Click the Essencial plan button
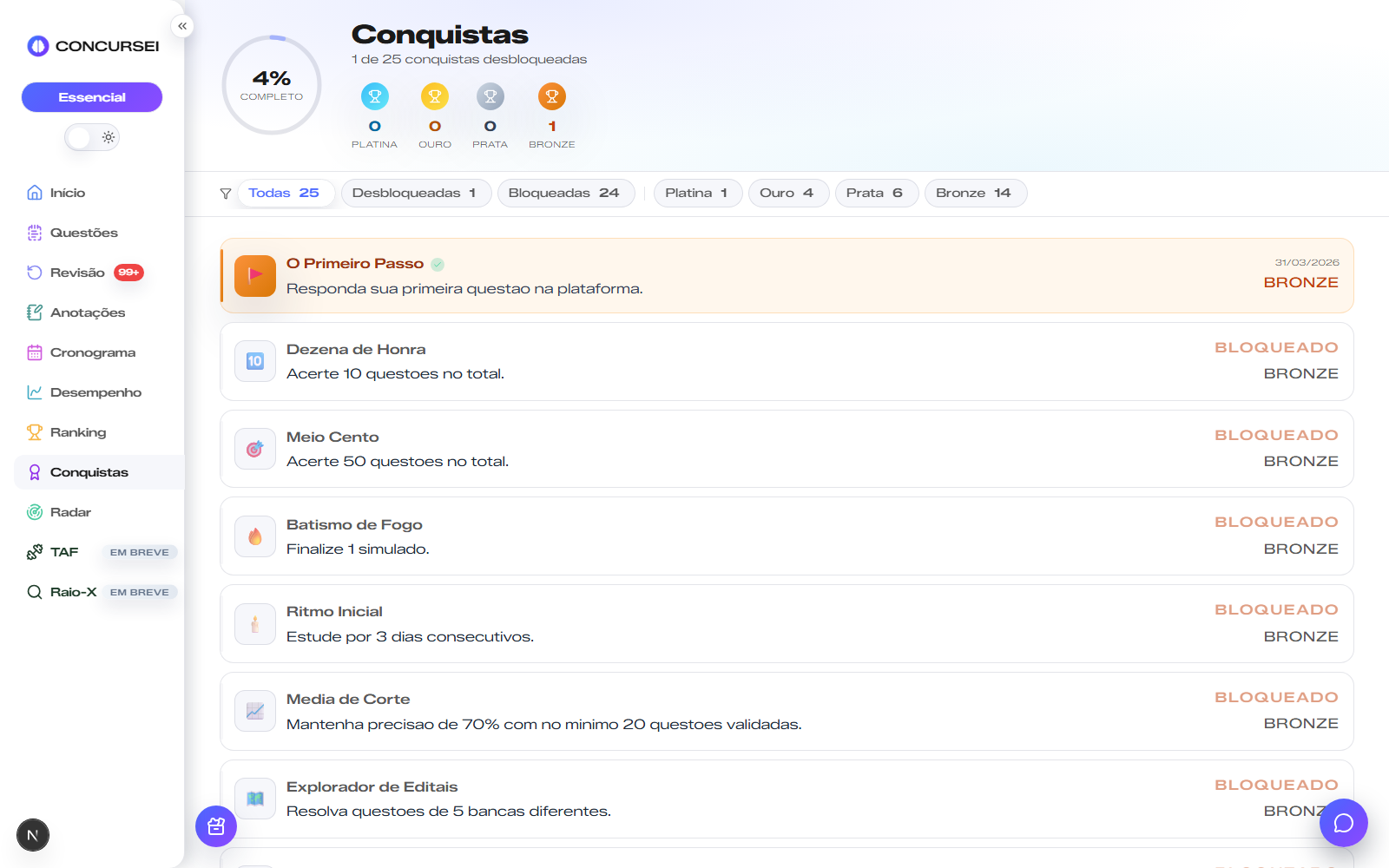 pyautogui.click(x=92, y=97)
